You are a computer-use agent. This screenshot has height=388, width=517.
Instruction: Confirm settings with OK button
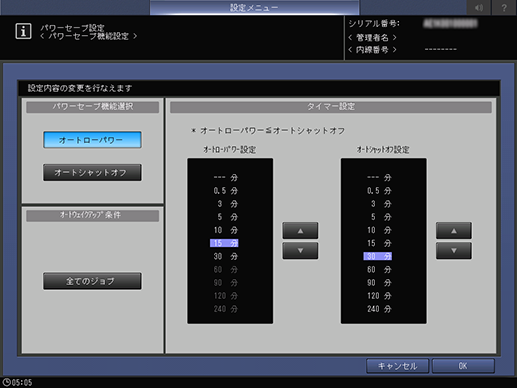463,366
